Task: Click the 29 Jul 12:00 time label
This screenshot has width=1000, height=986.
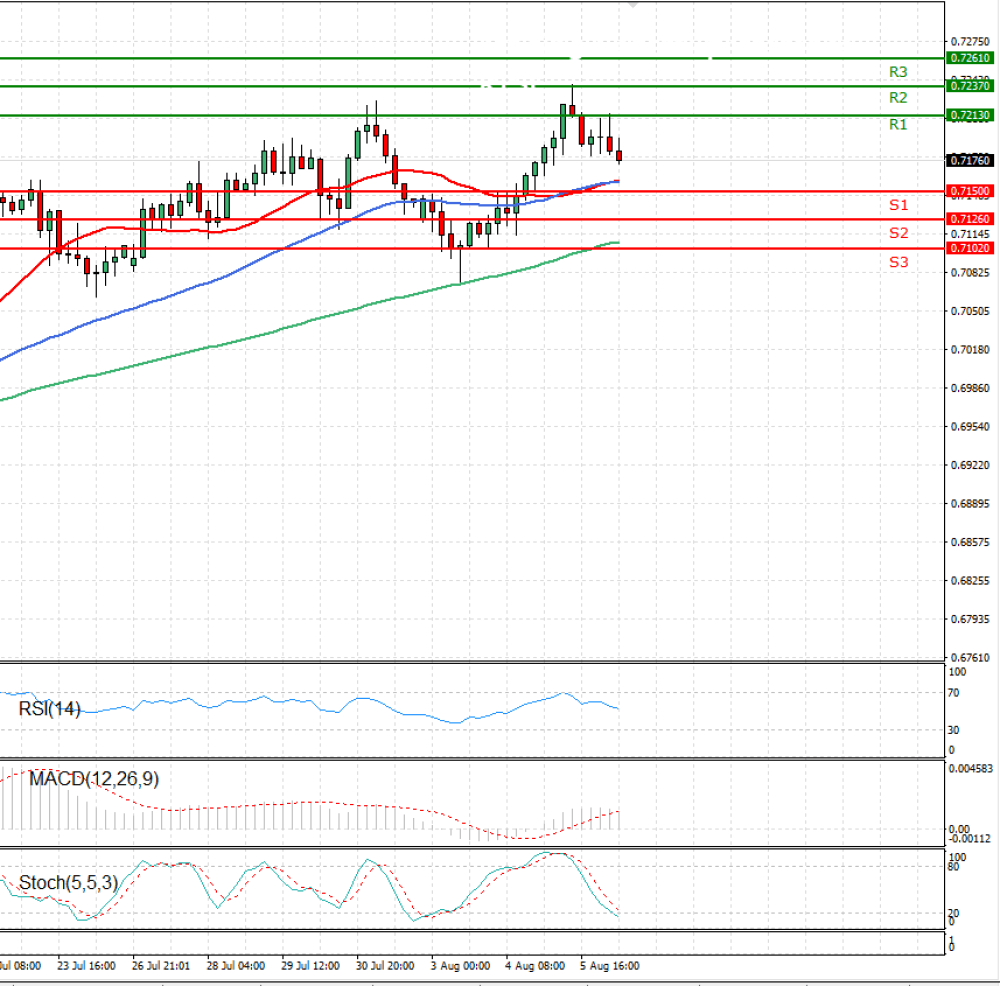Action: coord(310,966)
